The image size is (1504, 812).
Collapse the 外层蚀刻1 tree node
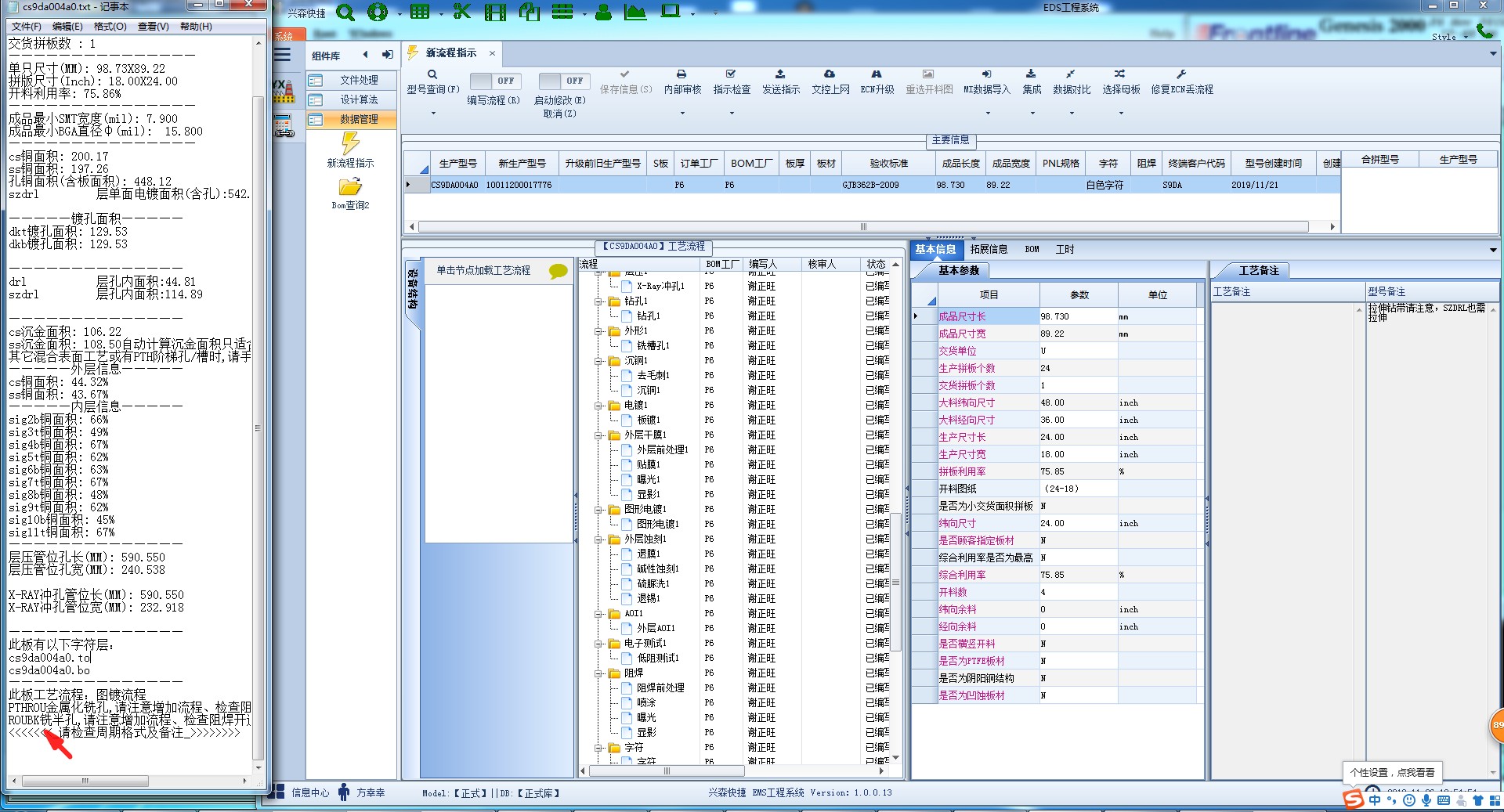(598, 540)
